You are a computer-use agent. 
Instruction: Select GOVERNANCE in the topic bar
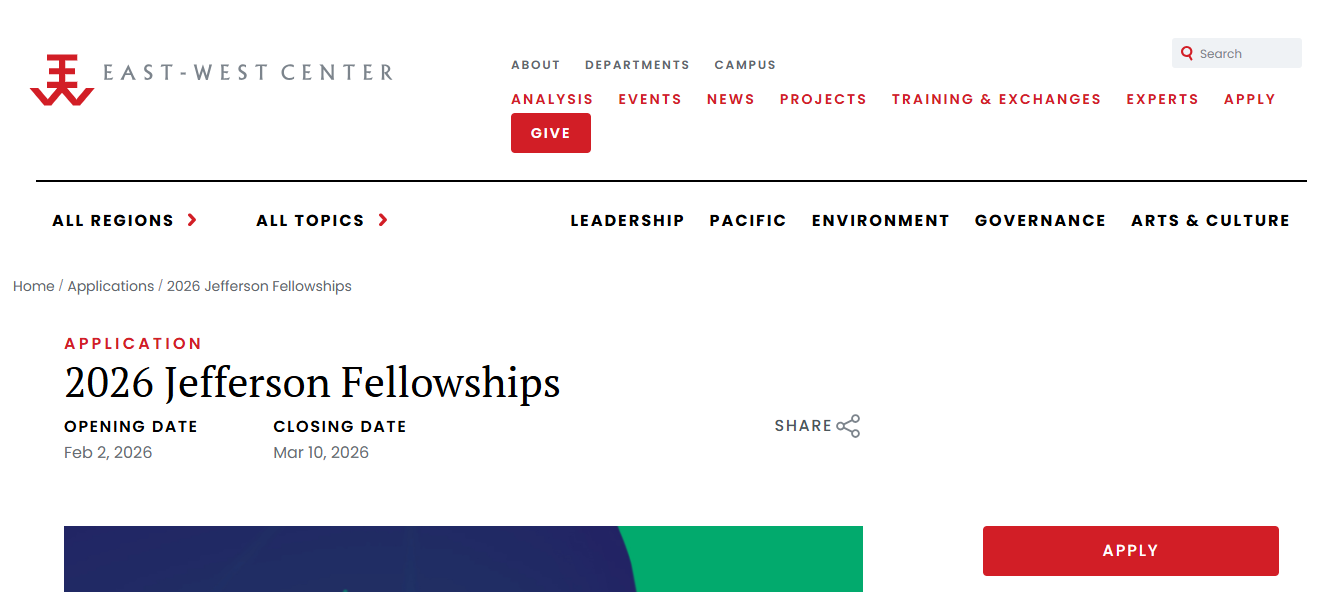[x=1040, y=220]
